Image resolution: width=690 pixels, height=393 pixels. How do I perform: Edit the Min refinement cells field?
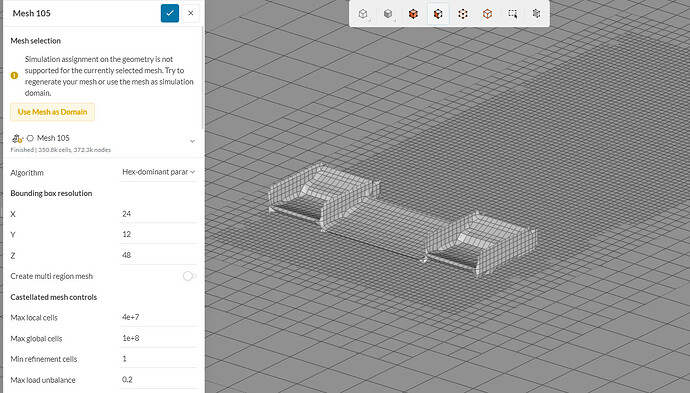point(158,359)
